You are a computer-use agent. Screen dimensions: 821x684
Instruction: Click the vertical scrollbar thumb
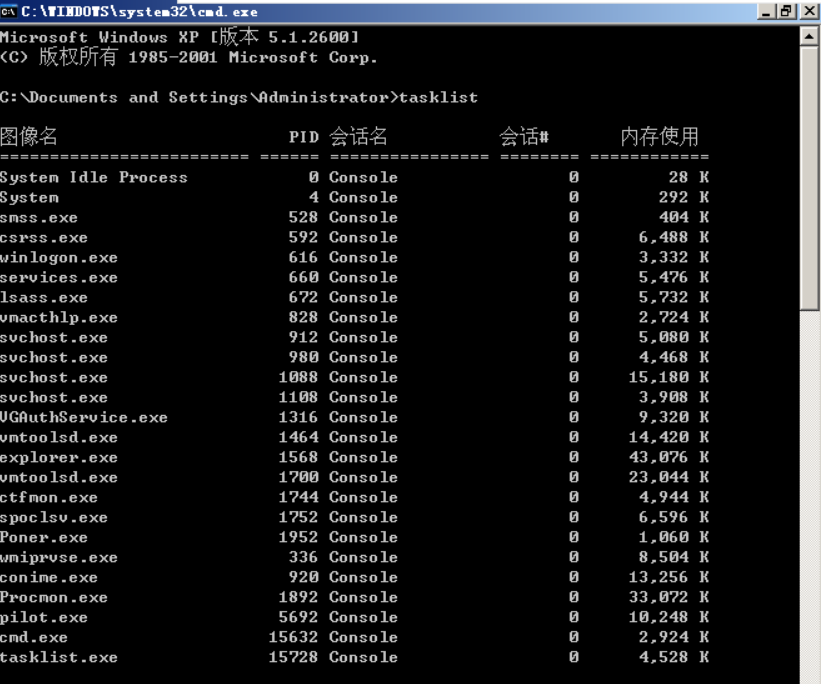[x=809, y=178]
